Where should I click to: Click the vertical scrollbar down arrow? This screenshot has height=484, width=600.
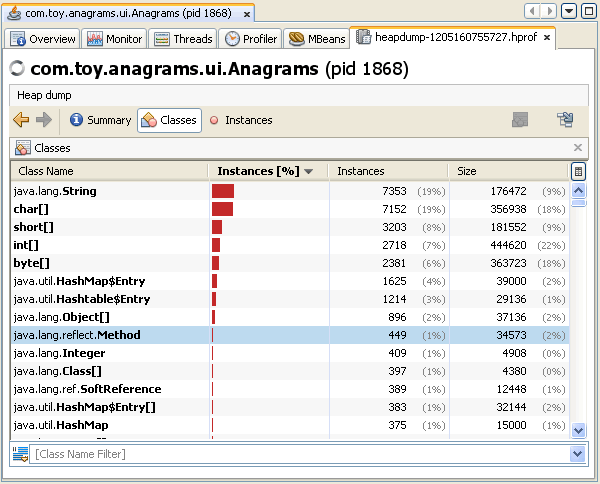point(578,430)
